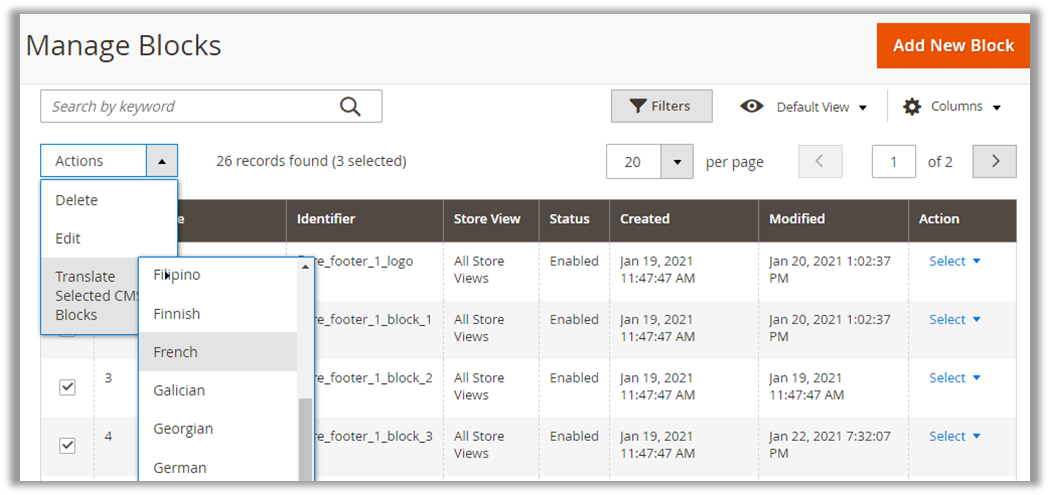
Task: Expand the per page size dropdown
Action: (x=677, y=162)
